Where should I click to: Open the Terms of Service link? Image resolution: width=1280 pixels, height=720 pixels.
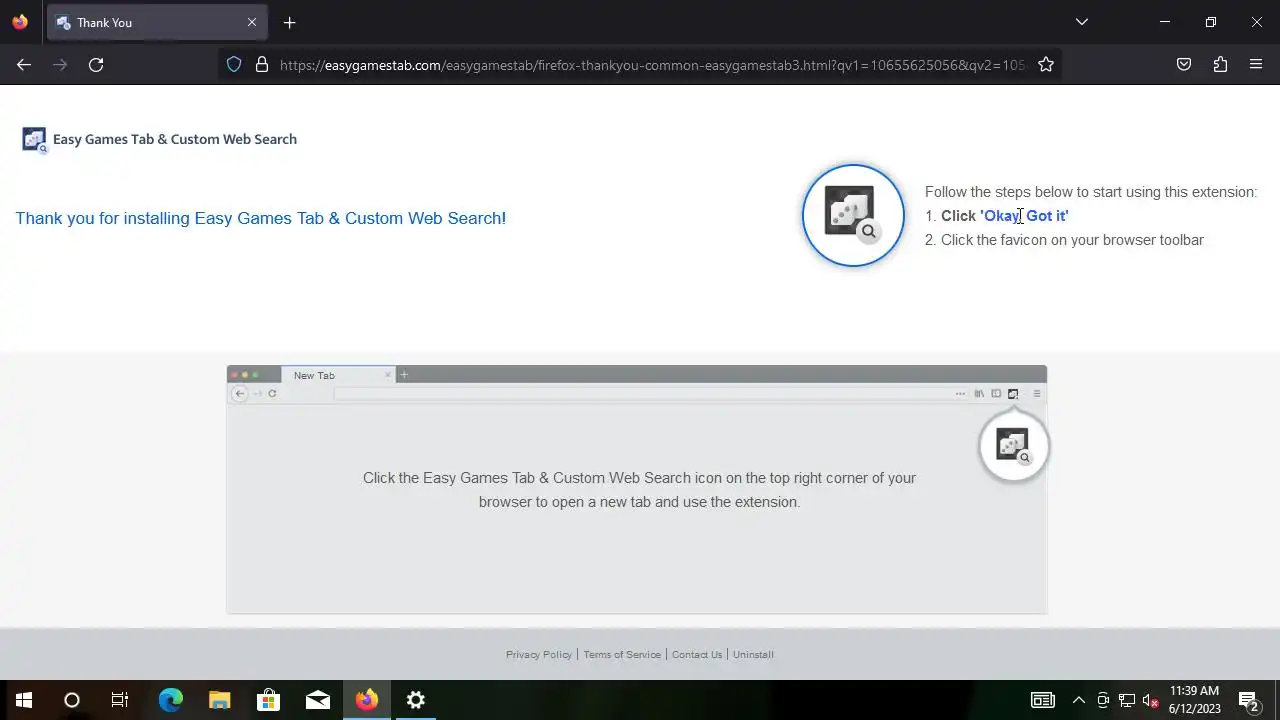pyautogui.click(x=622, y=655)
